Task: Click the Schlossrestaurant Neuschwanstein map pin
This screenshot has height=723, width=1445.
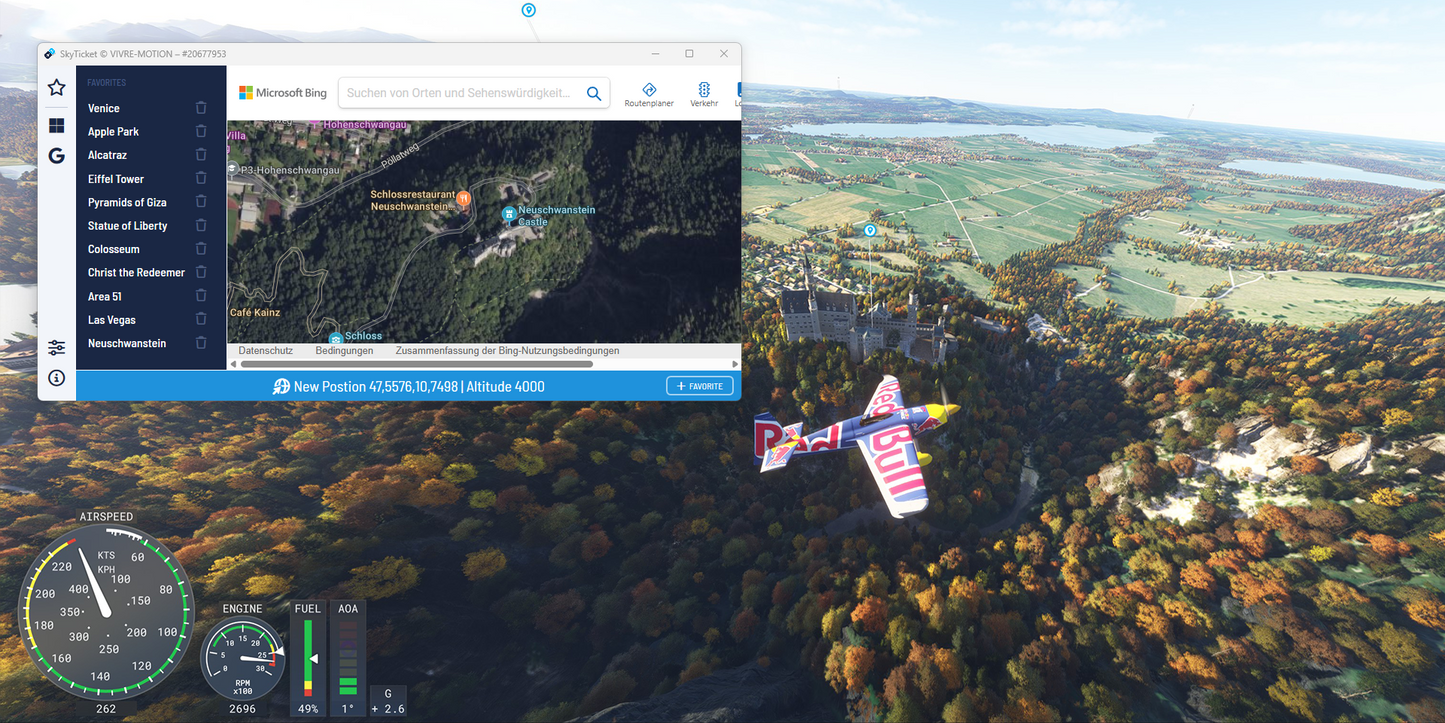Action: pos(464,198)
